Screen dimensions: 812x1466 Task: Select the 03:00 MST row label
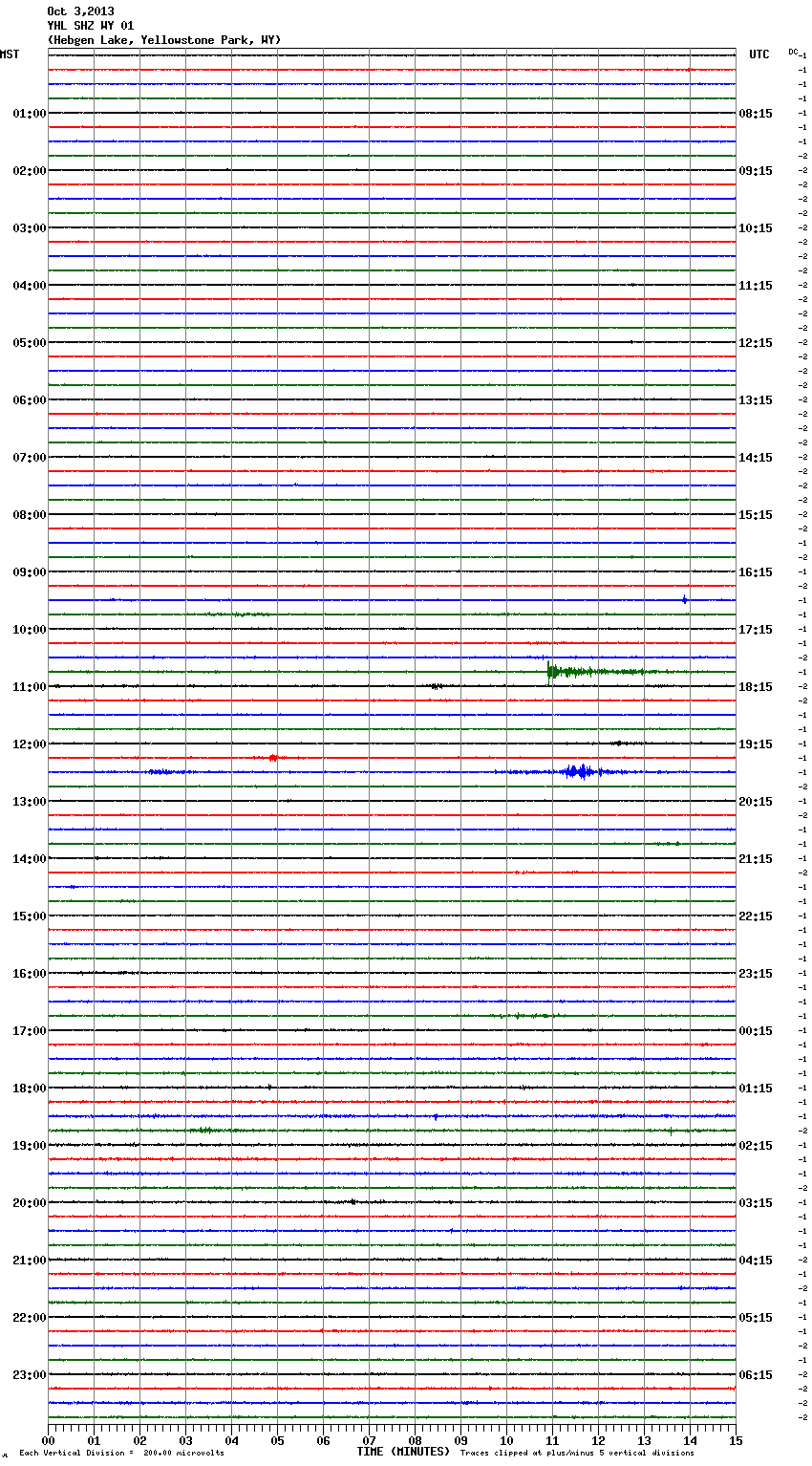[x=30, y=228]
